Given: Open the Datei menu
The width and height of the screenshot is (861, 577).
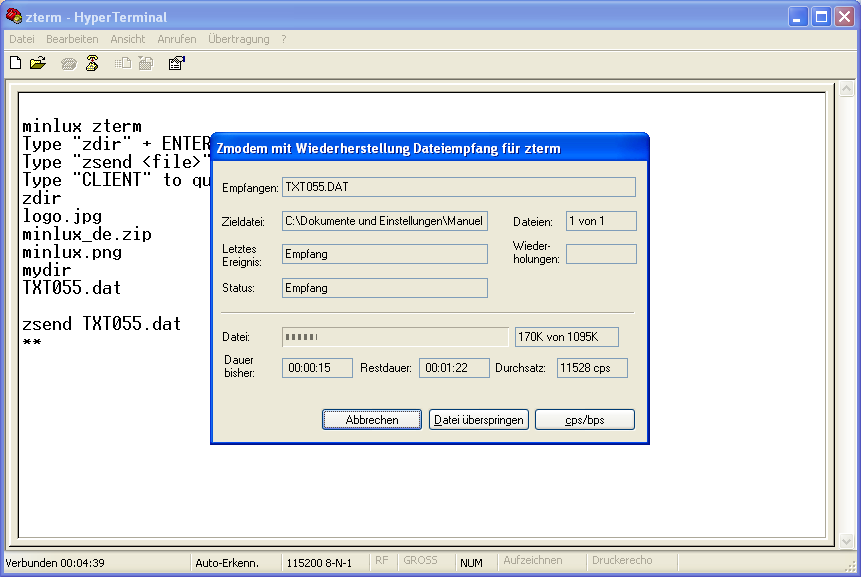Looking at the screenshot, I should pos(22,39).
